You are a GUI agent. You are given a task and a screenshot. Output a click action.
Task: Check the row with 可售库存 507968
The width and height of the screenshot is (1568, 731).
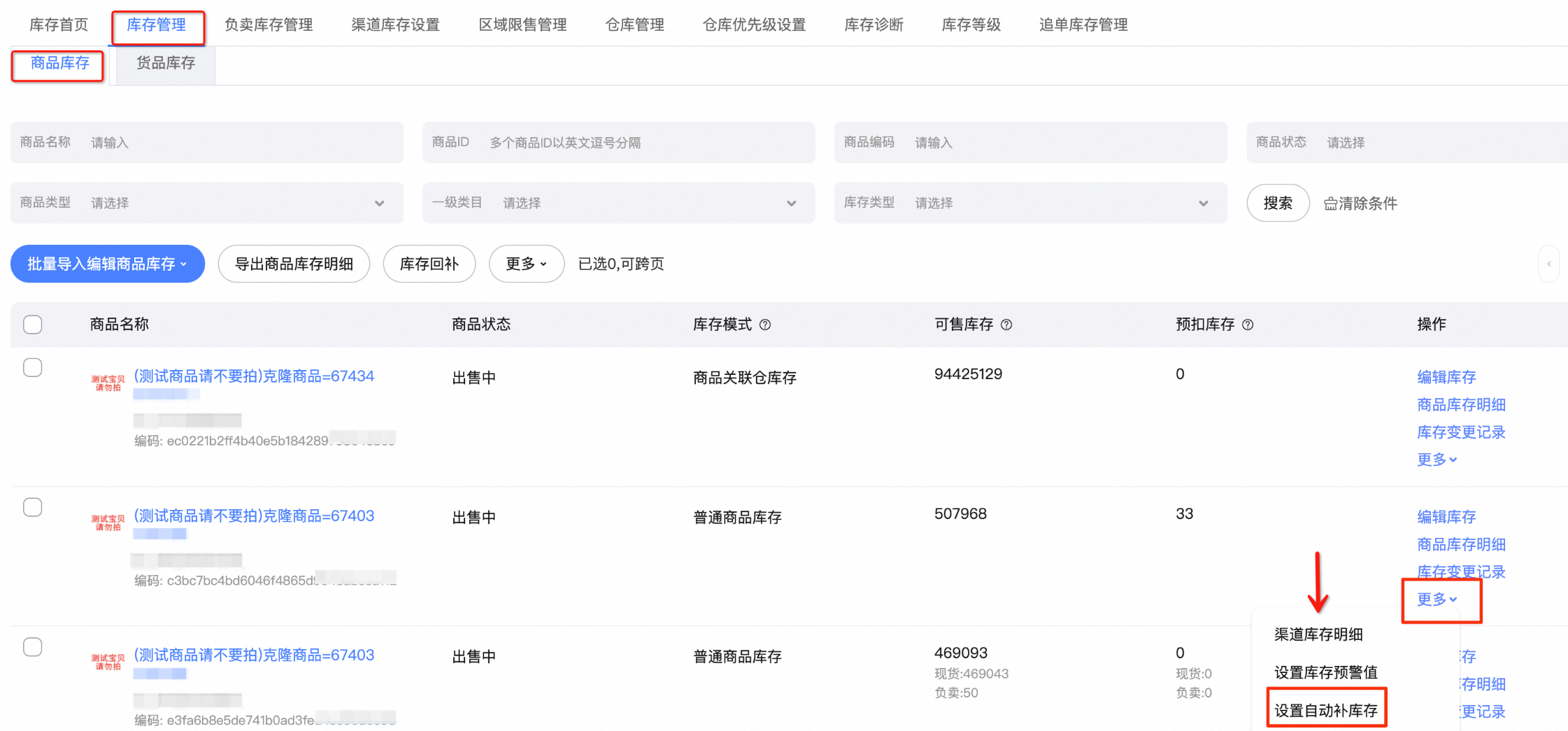point(33,507)
